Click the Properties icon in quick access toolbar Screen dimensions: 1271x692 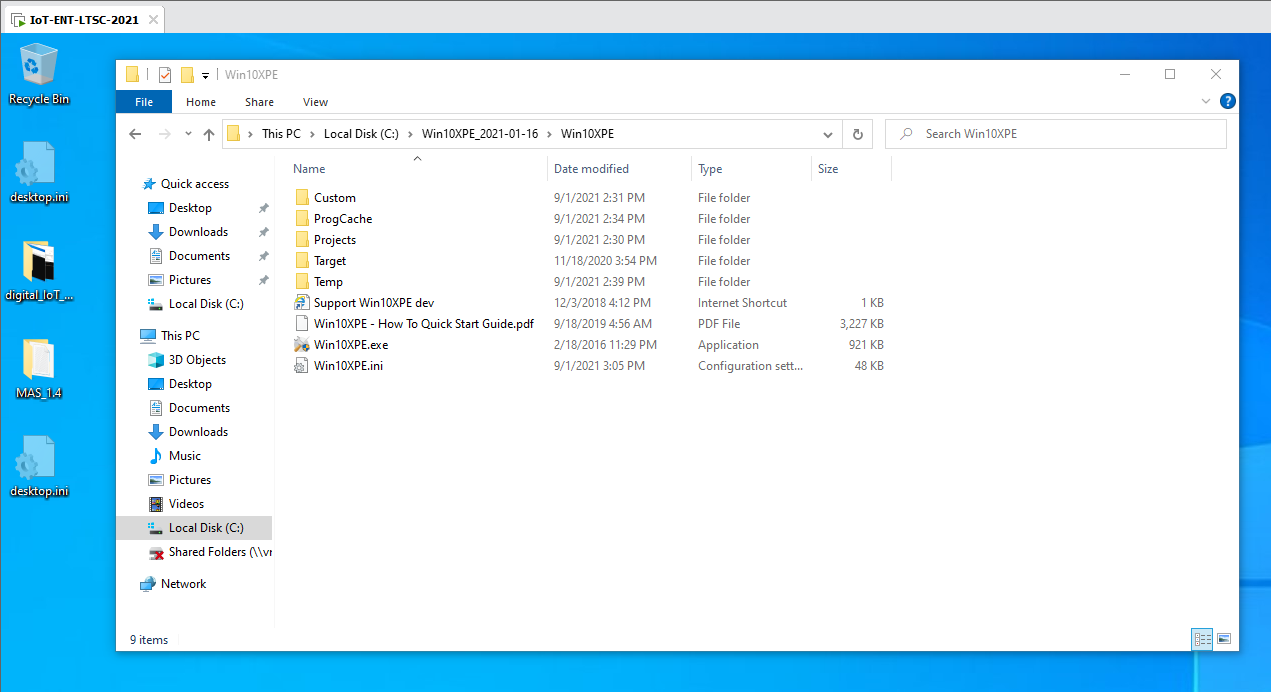pyautogui.click(x=165, y=74)
